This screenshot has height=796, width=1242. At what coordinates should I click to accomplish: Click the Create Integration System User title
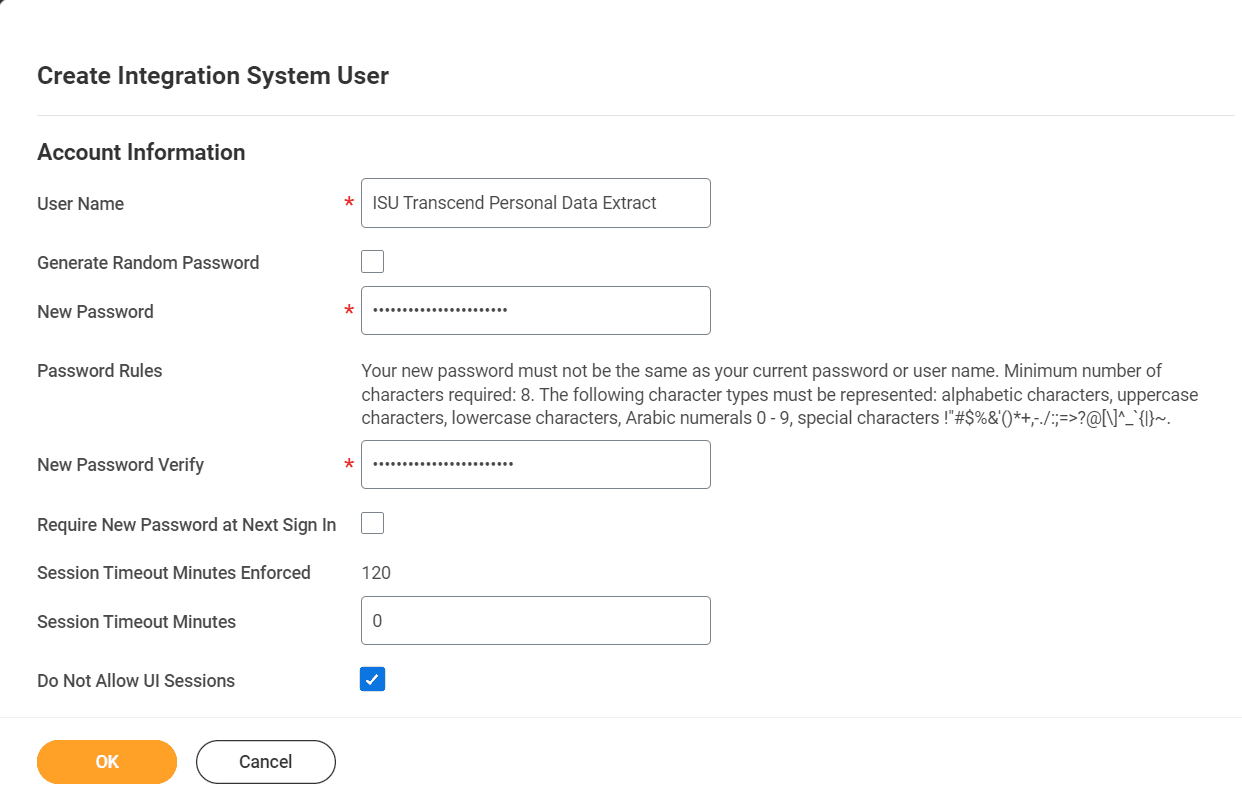212,75
